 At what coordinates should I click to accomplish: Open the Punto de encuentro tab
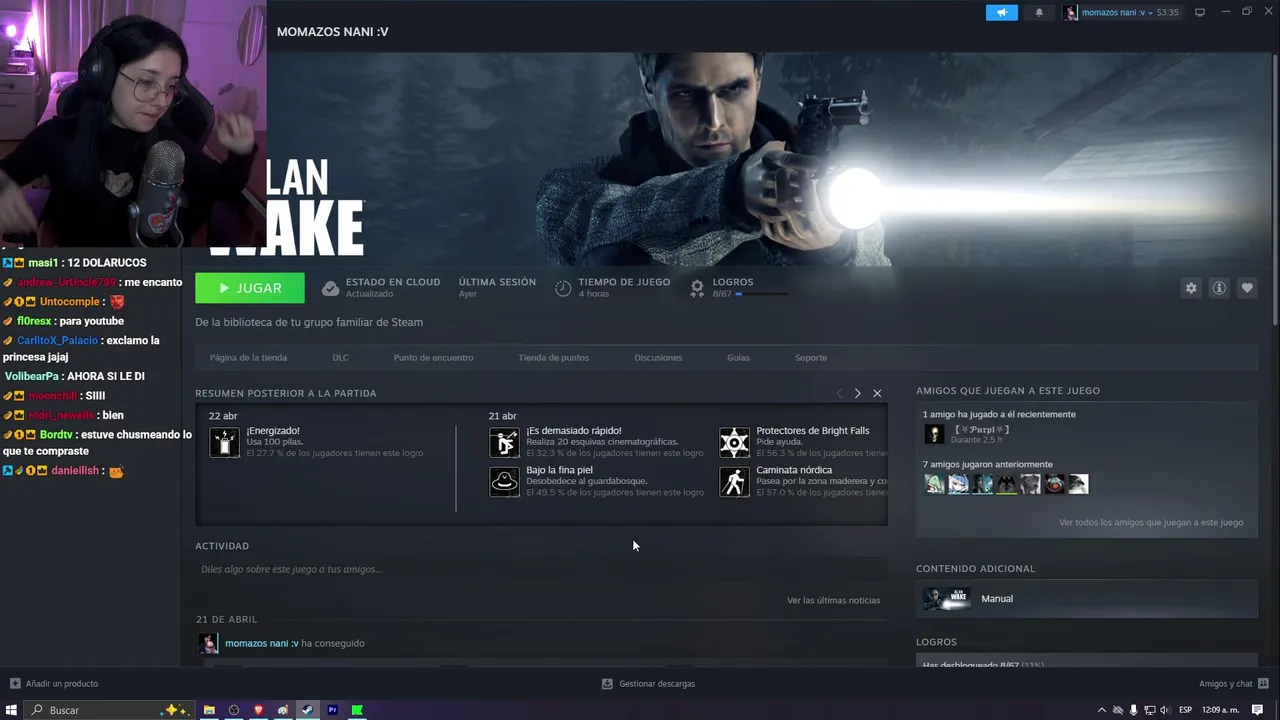pos(433,358)
